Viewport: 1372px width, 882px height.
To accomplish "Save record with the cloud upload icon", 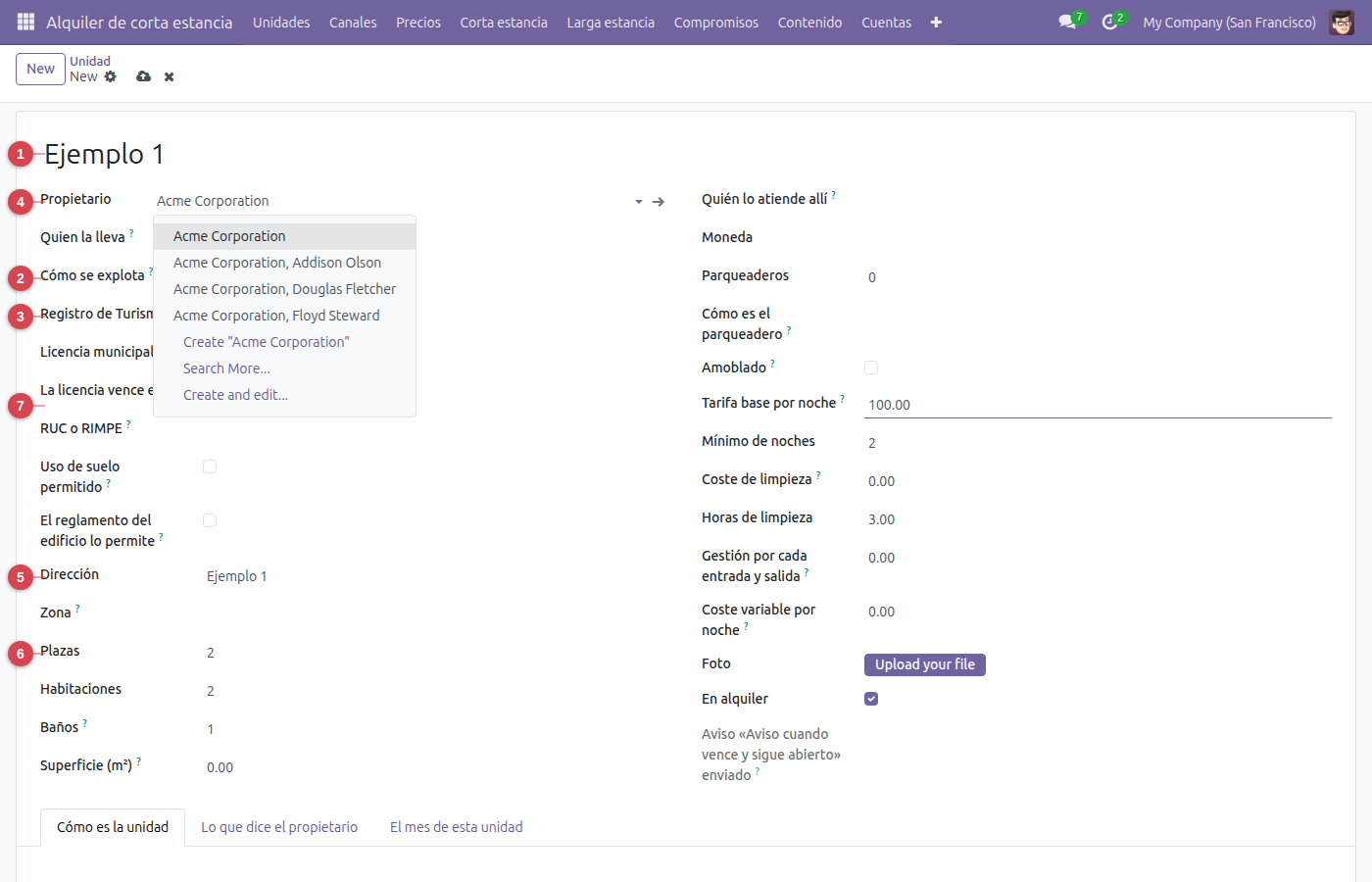I will pyautogui.click(x=144, y=76).
